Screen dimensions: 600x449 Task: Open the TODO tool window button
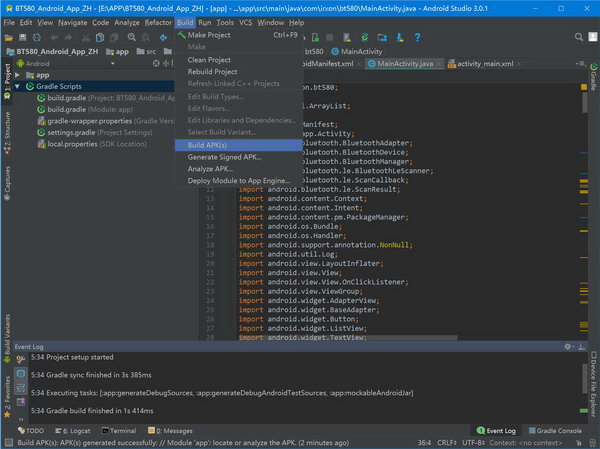(x=31, y=431)
